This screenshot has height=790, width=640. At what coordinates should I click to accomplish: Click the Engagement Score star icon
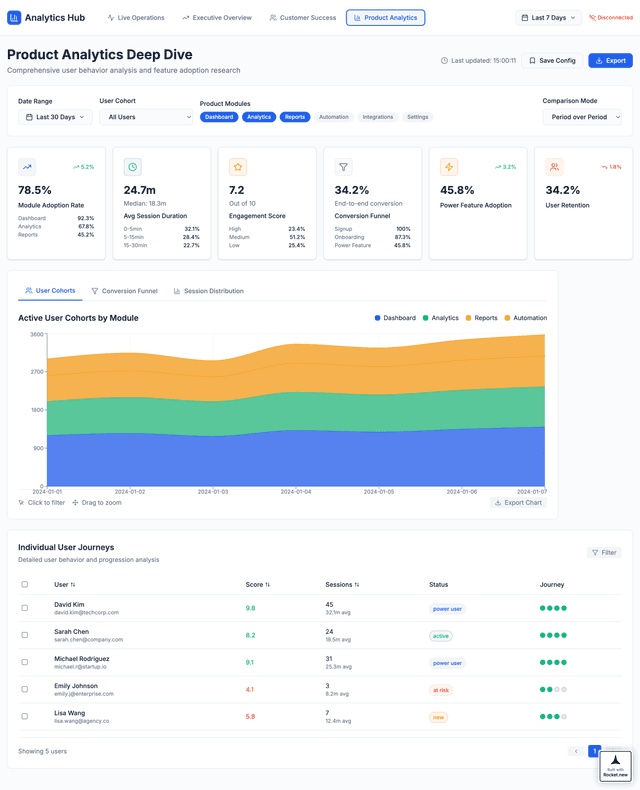pyautogui.click(x=238, y=167)
